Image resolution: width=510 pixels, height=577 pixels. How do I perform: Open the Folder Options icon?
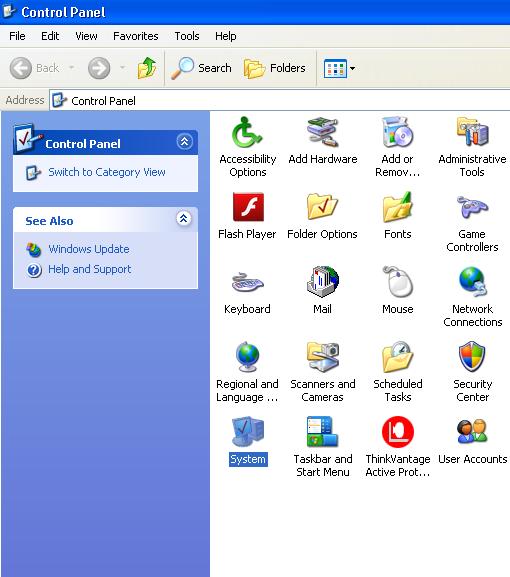[x=322, y=207]
